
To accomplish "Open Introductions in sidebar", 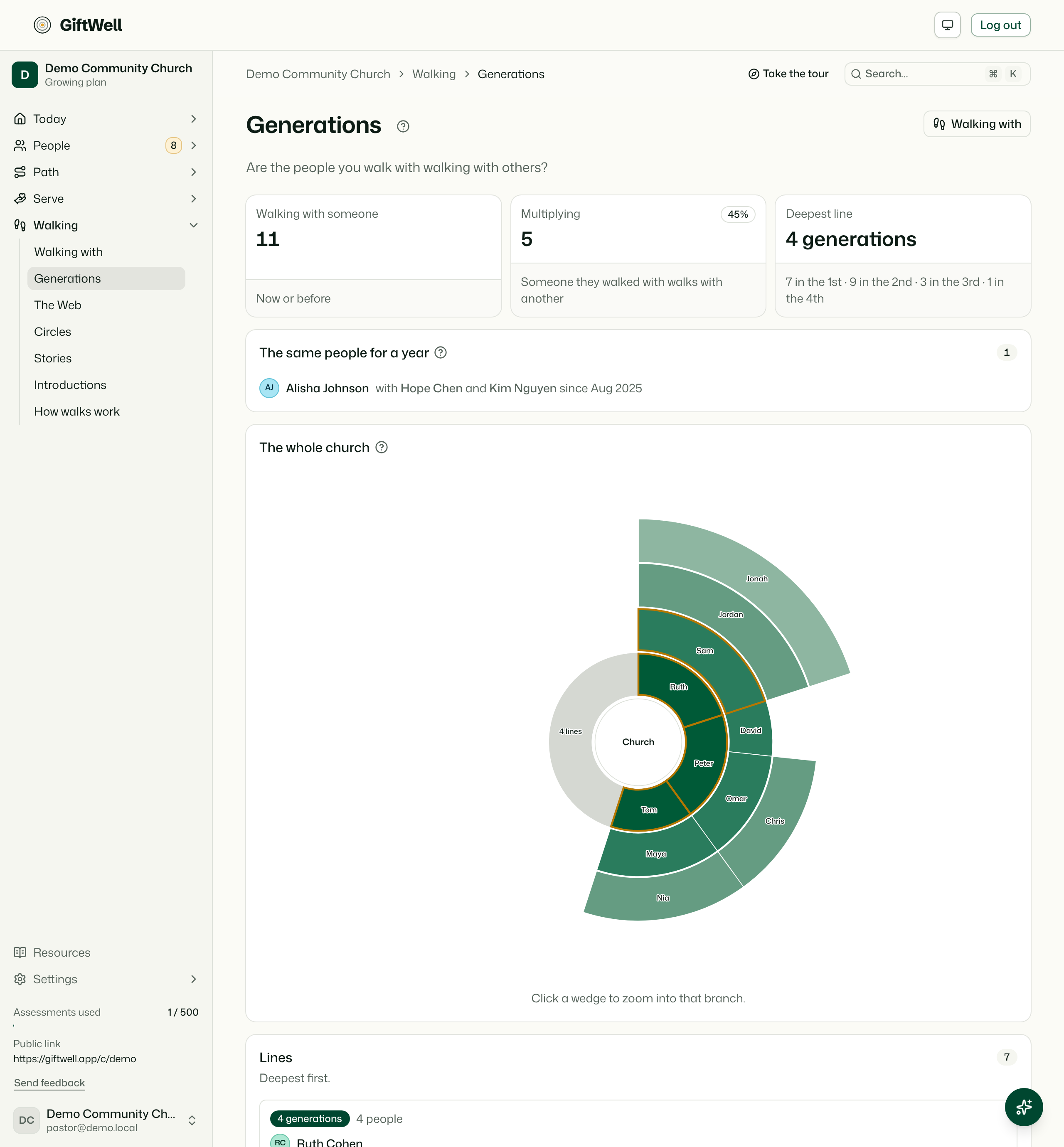I will 106,385.
